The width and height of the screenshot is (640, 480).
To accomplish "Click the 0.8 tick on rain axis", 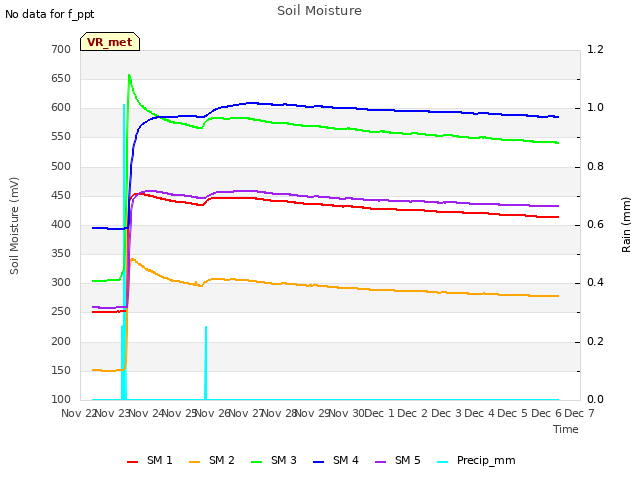I will (595, 167).
